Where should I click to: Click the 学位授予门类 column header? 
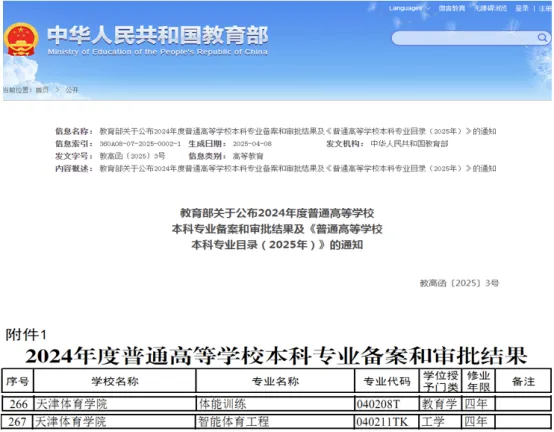click(x=441, y=381)
